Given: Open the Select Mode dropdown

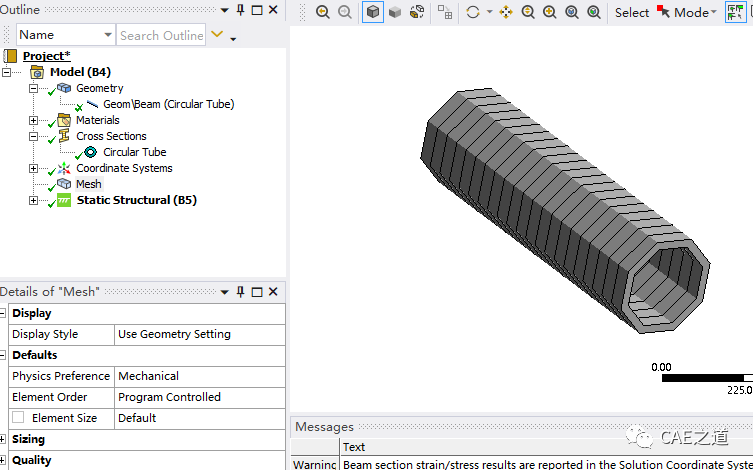Looking at the screenshot, I should tap(687, 12).
